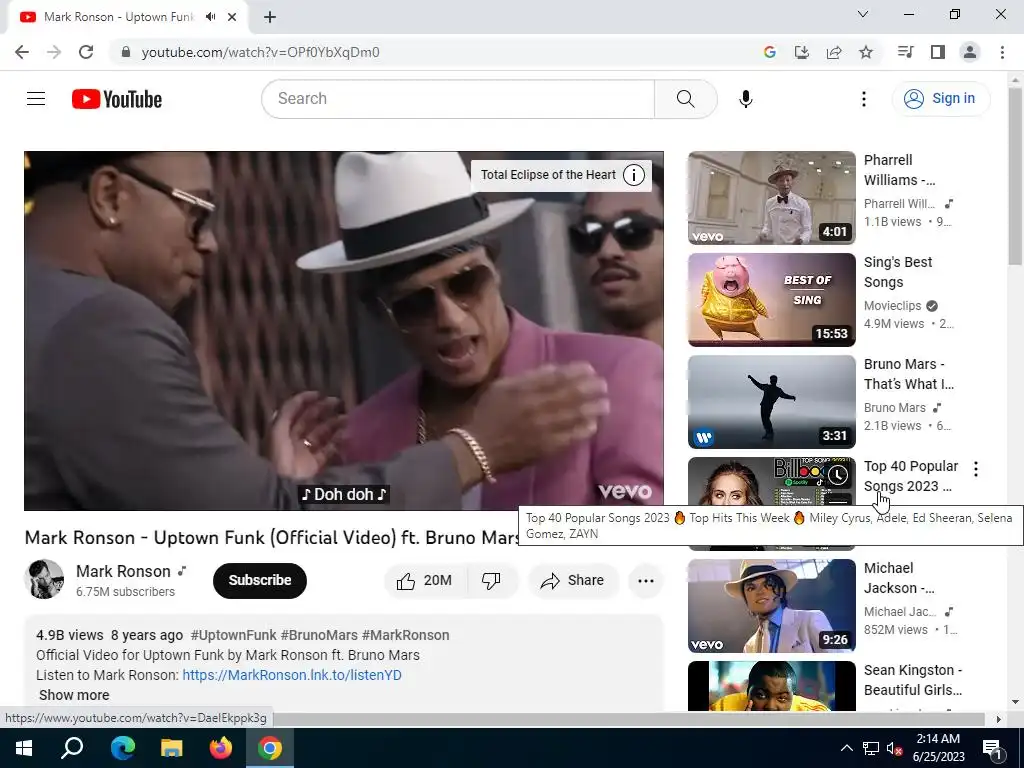
Task: Go to the YouTube home logo
Action: pyautogui.click(x=117, y=99)
